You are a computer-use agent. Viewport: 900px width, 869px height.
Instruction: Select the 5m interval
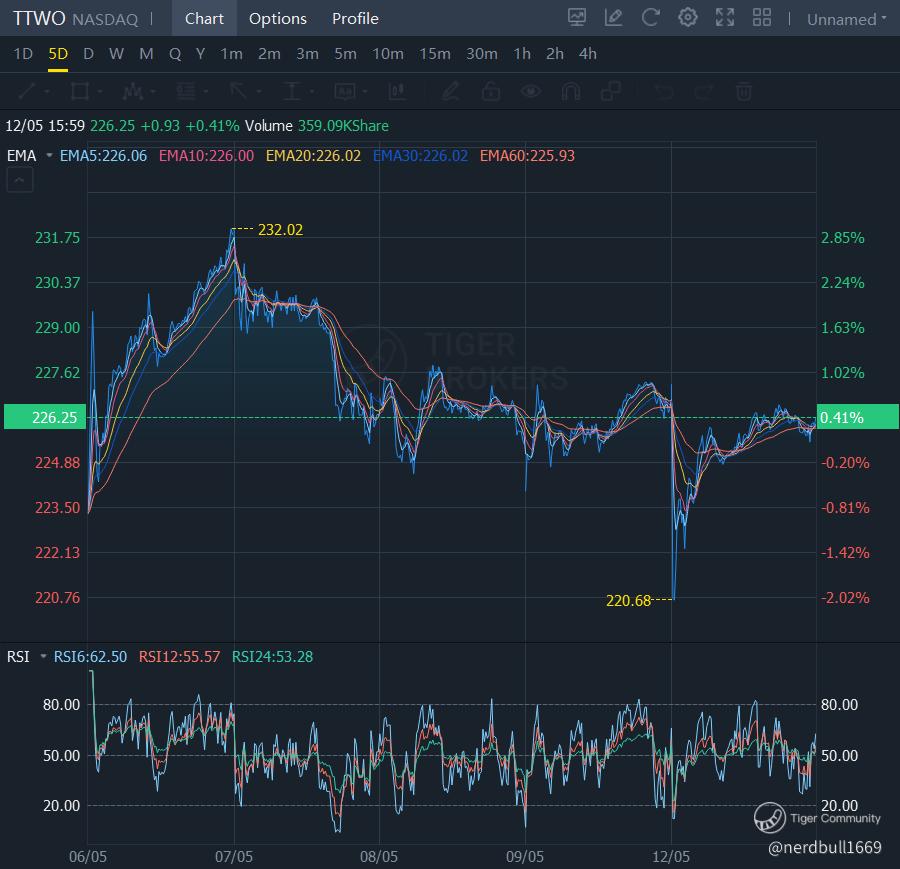345,54
